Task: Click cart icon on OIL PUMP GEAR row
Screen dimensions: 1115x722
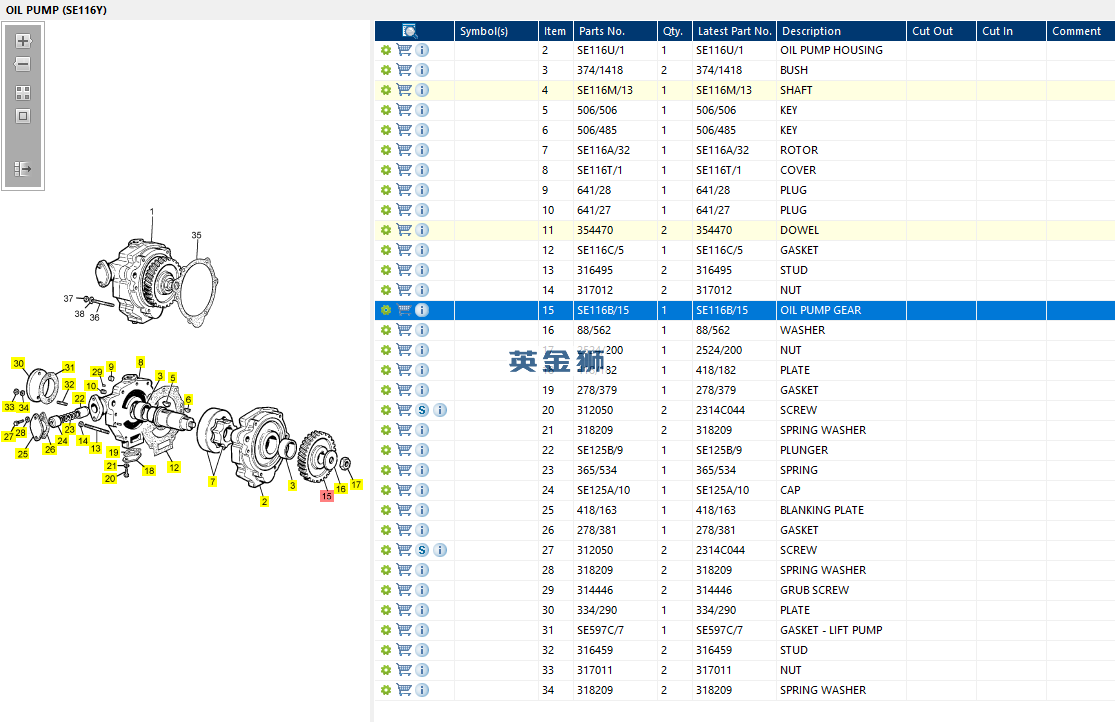Action: pyautogui.click(x=404, y=310)
